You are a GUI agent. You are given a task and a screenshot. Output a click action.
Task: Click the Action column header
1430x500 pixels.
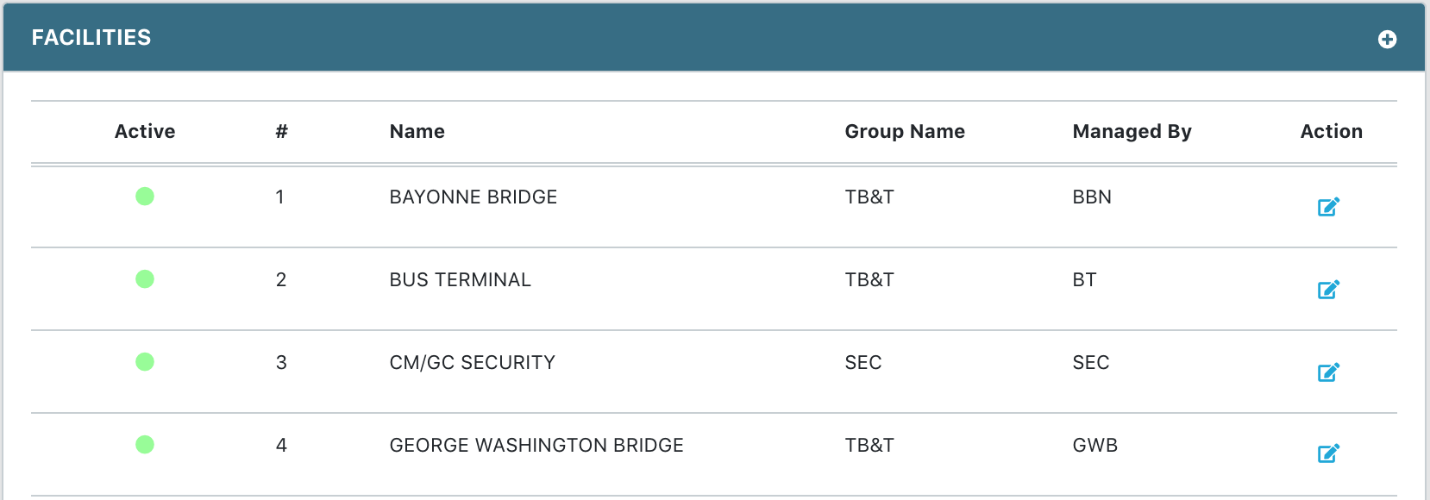[1331, 131]
